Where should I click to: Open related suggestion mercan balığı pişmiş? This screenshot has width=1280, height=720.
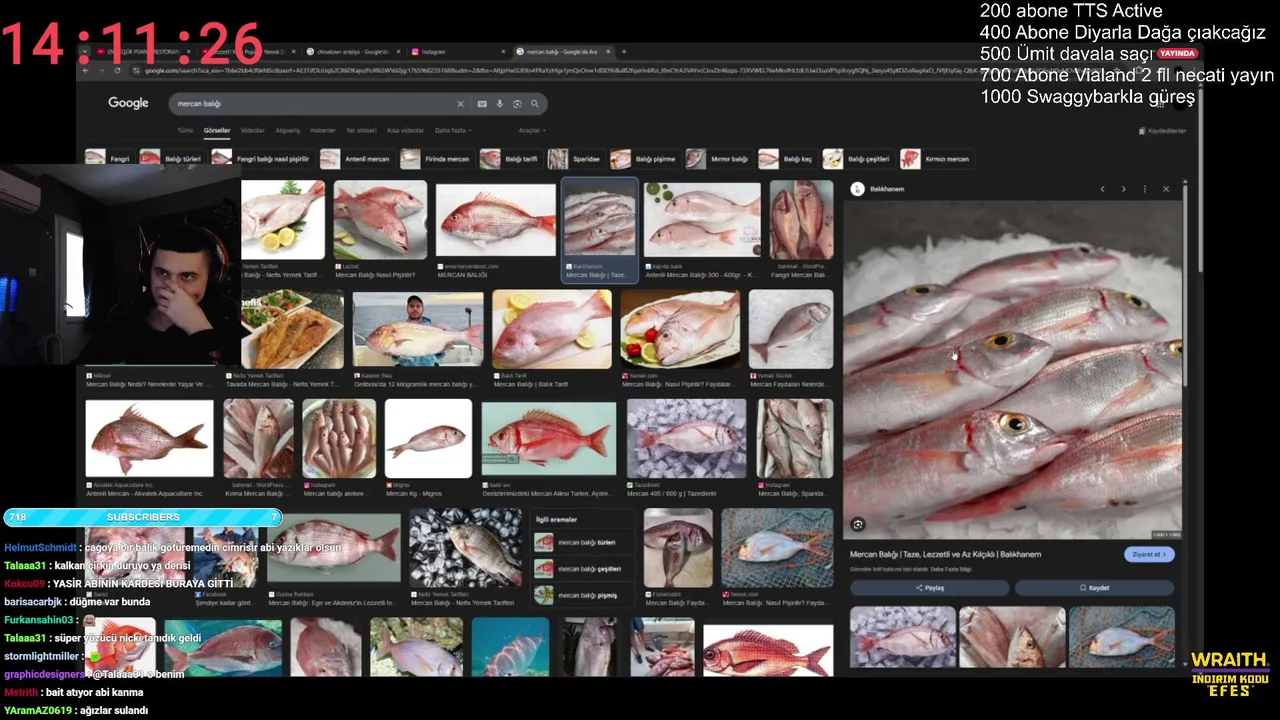[584, 595]
